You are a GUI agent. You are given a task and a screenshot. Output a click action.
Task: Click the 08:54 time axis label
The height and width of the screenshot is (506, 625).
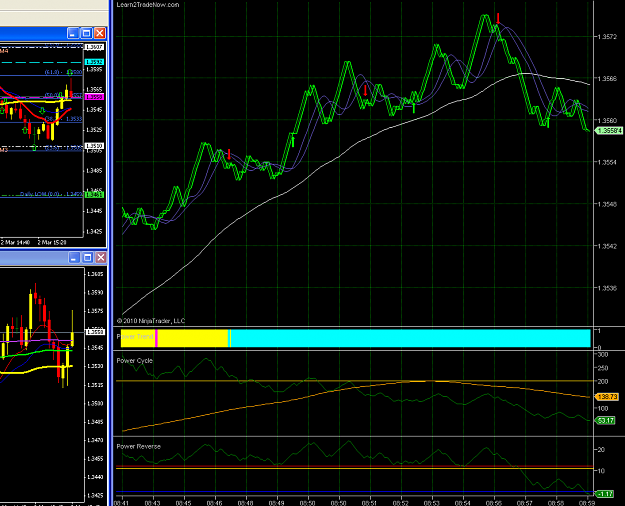(x=463, y=503)
